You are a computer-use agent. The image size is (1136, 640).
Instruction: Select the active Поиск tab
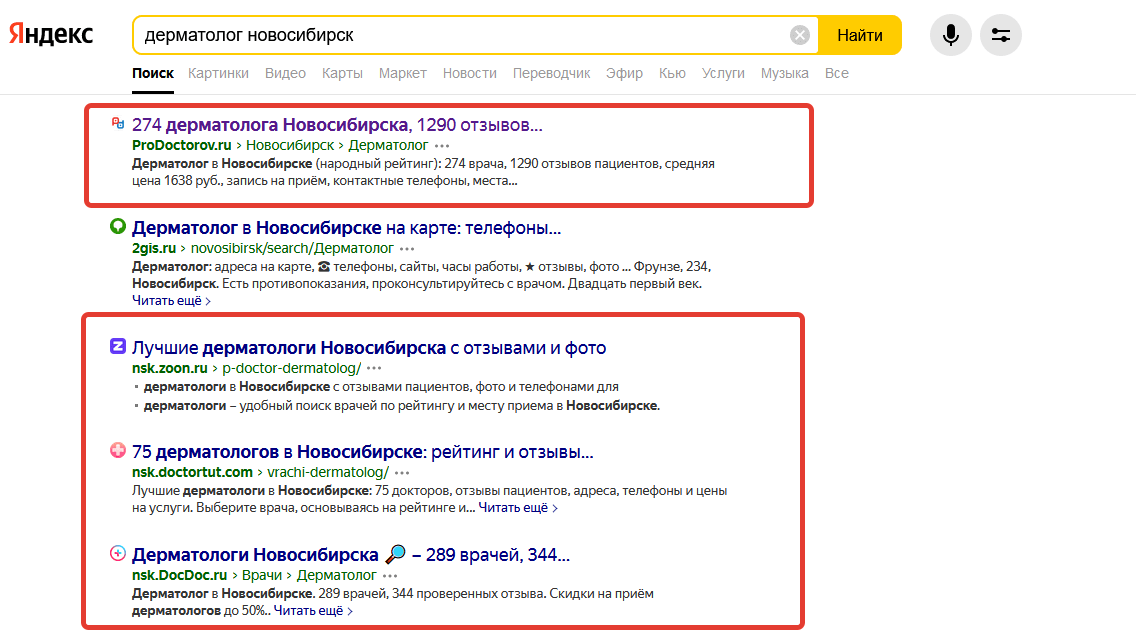click(153, 73)
